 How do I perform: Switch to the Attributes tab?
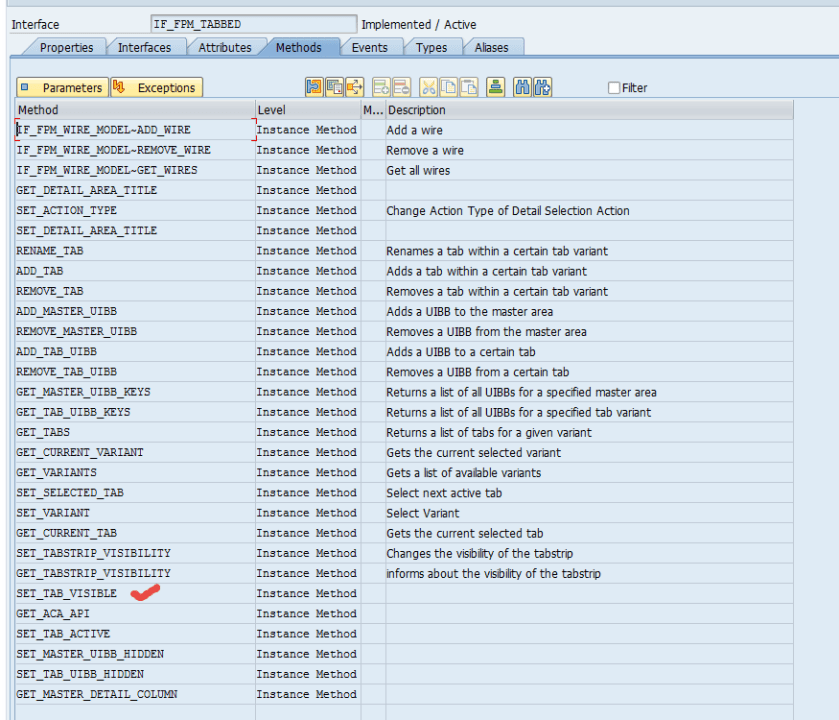pyautogui.click(x=225, y=48)
